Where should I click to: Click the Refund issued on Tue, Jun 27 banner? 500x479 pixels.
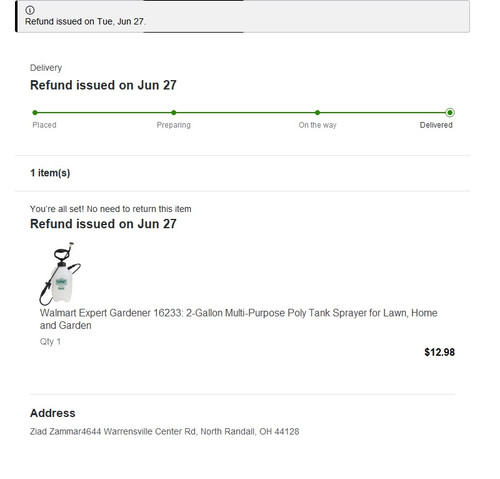tap(243, 16)
